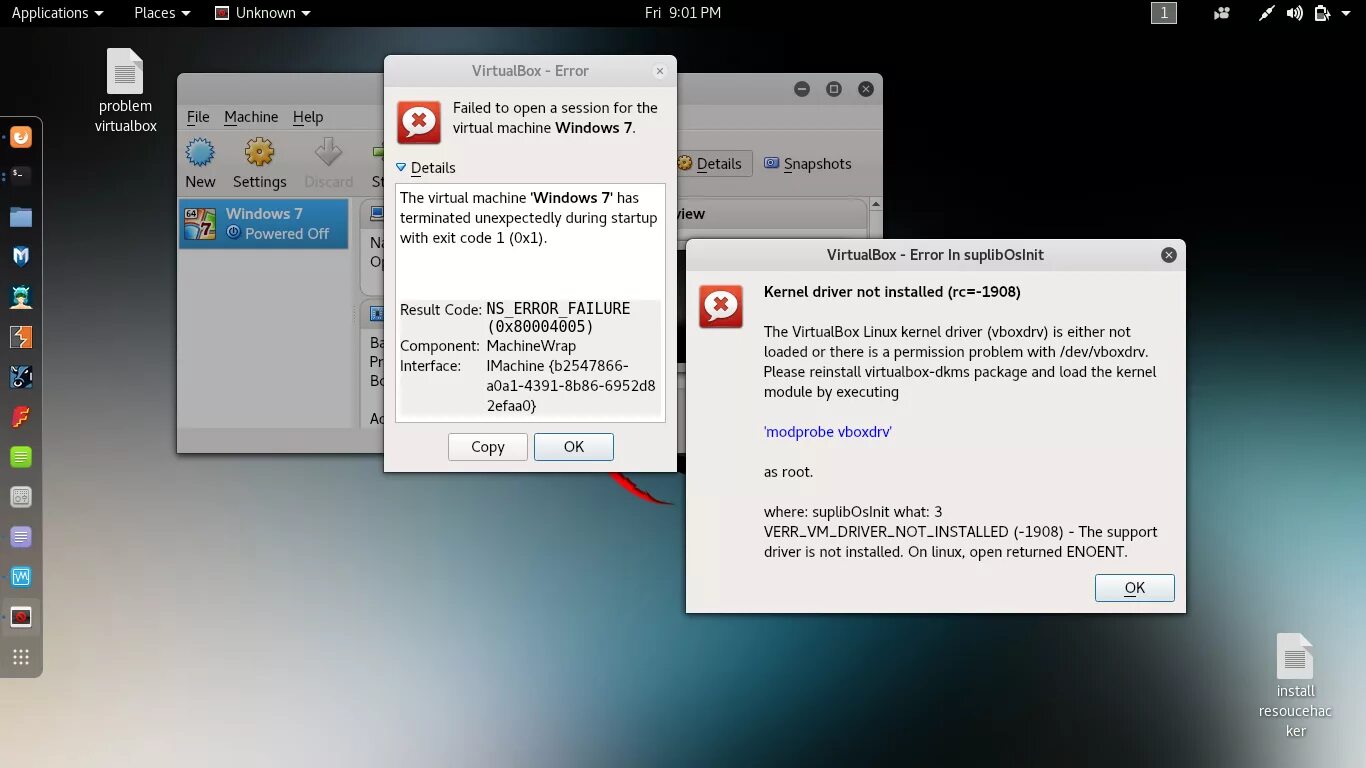Click Copy button in error dialog
The image size is (1366, 768).
coord(487,447)
